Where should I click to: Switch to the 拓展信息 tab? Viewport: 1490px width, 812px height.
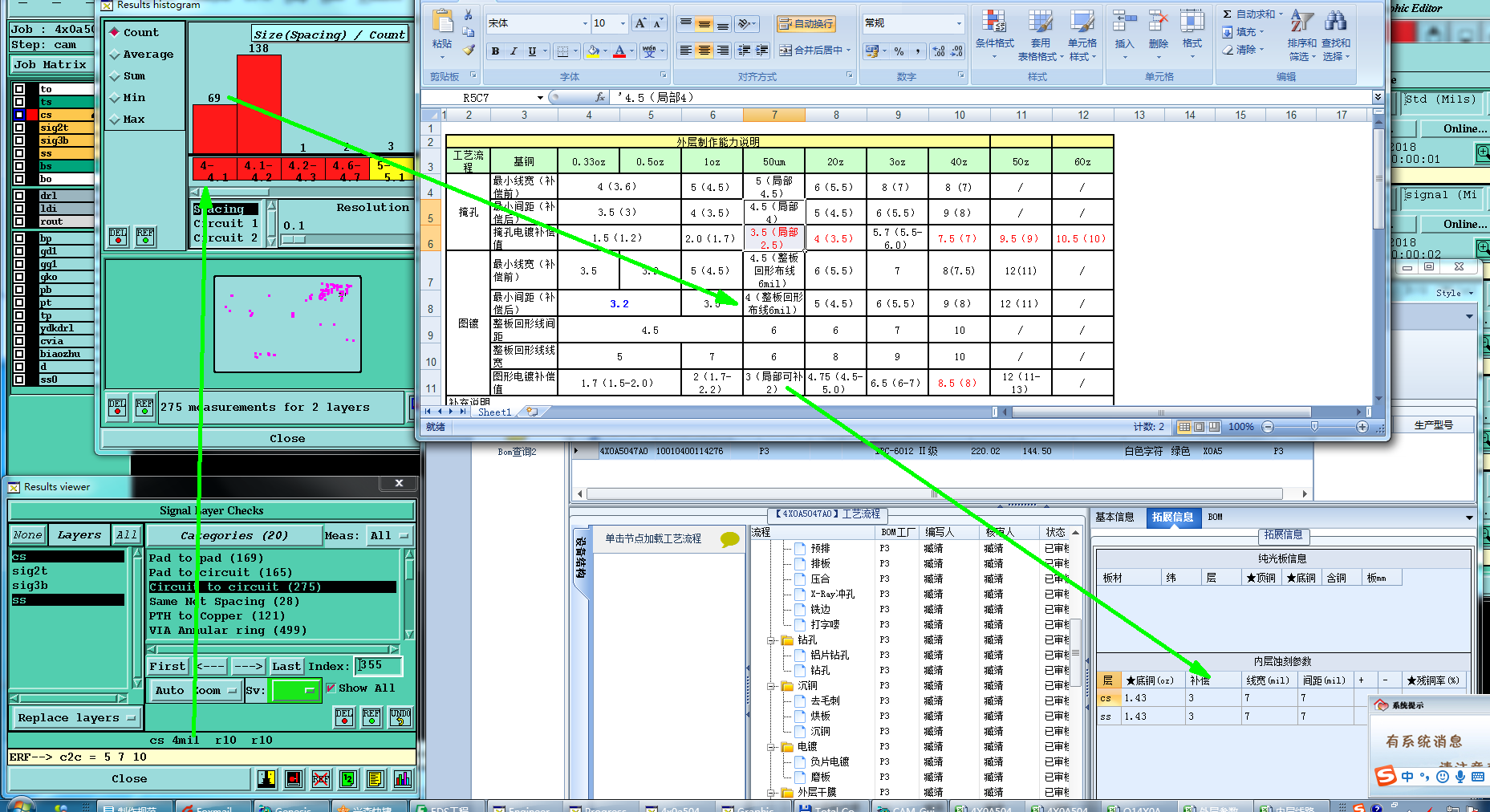click(1172, 517)
